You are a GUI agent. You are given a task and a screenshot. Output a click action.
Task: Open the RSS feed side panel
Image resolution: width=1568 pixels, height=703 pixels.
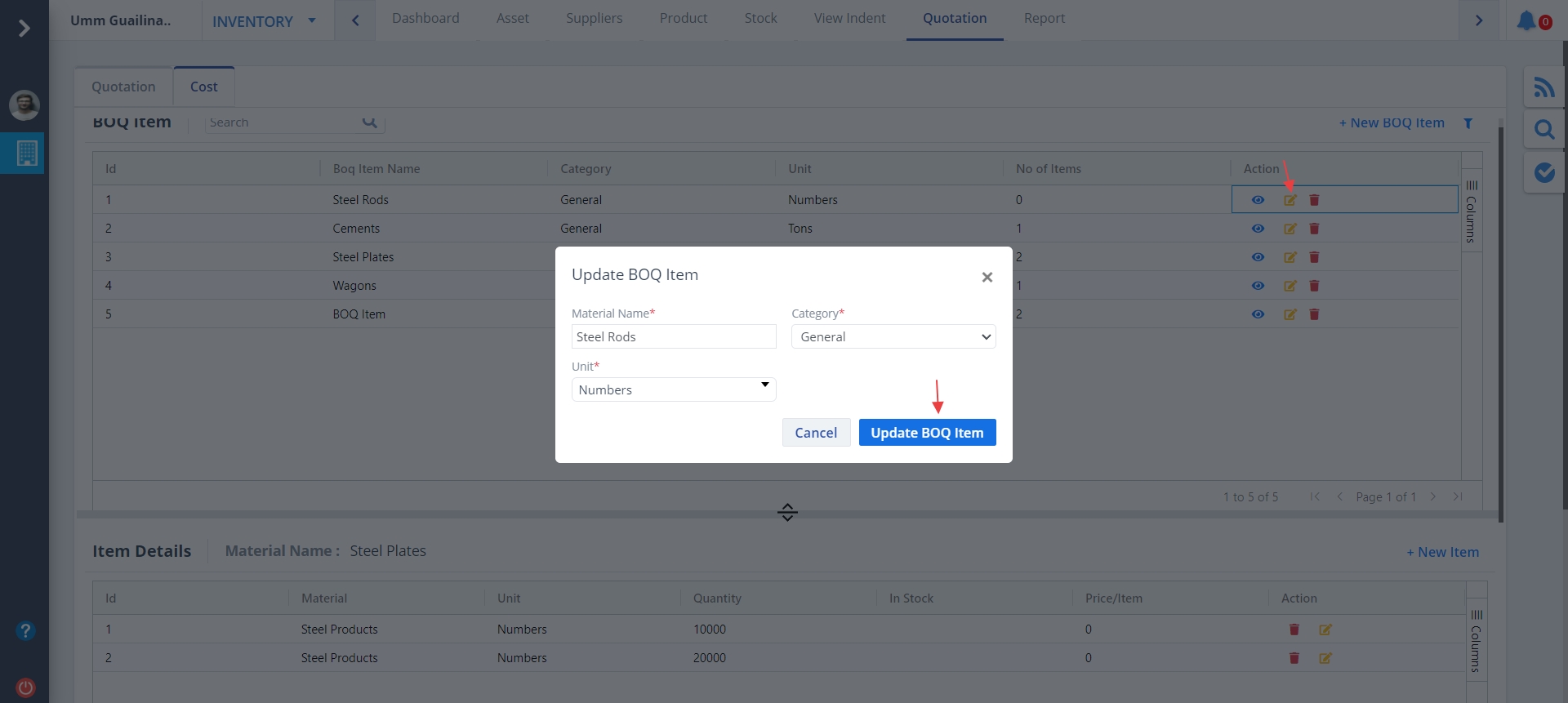tap(1543, 87)
